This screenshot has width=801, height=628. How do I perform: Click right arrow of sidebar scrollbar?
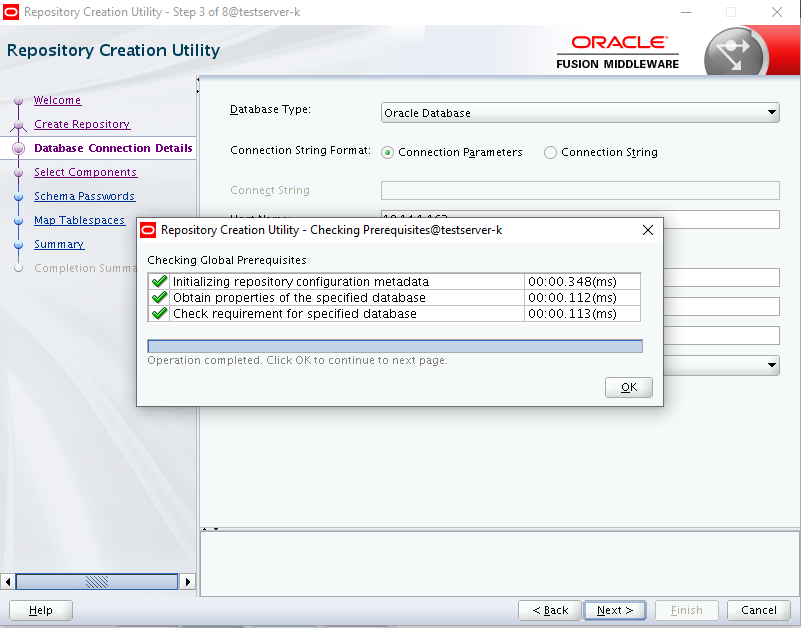[x=188, y=582]
